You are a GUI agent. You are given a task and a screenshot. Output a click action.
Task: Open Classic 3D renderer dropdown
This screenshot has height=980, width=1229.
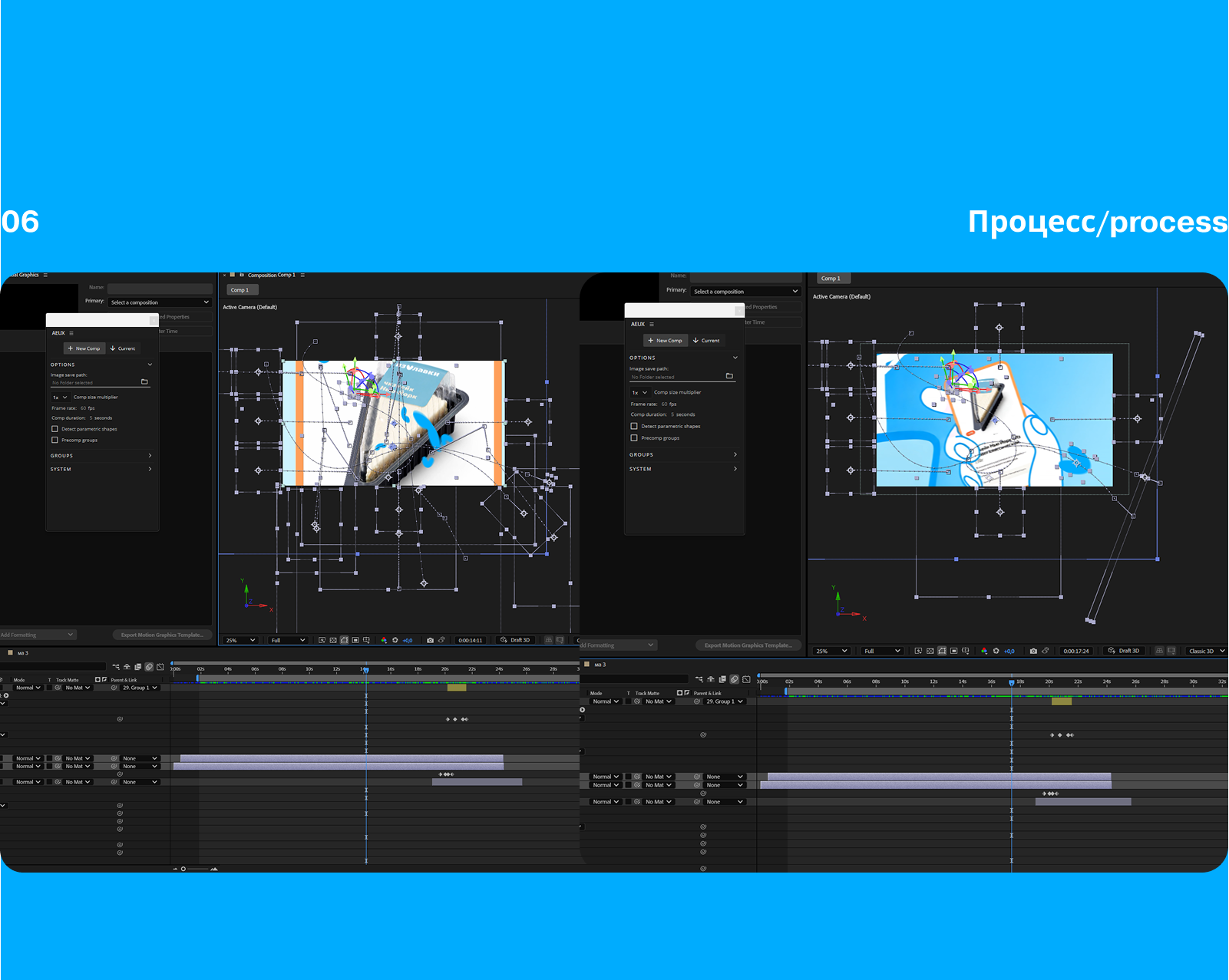tap(1206, 651)
